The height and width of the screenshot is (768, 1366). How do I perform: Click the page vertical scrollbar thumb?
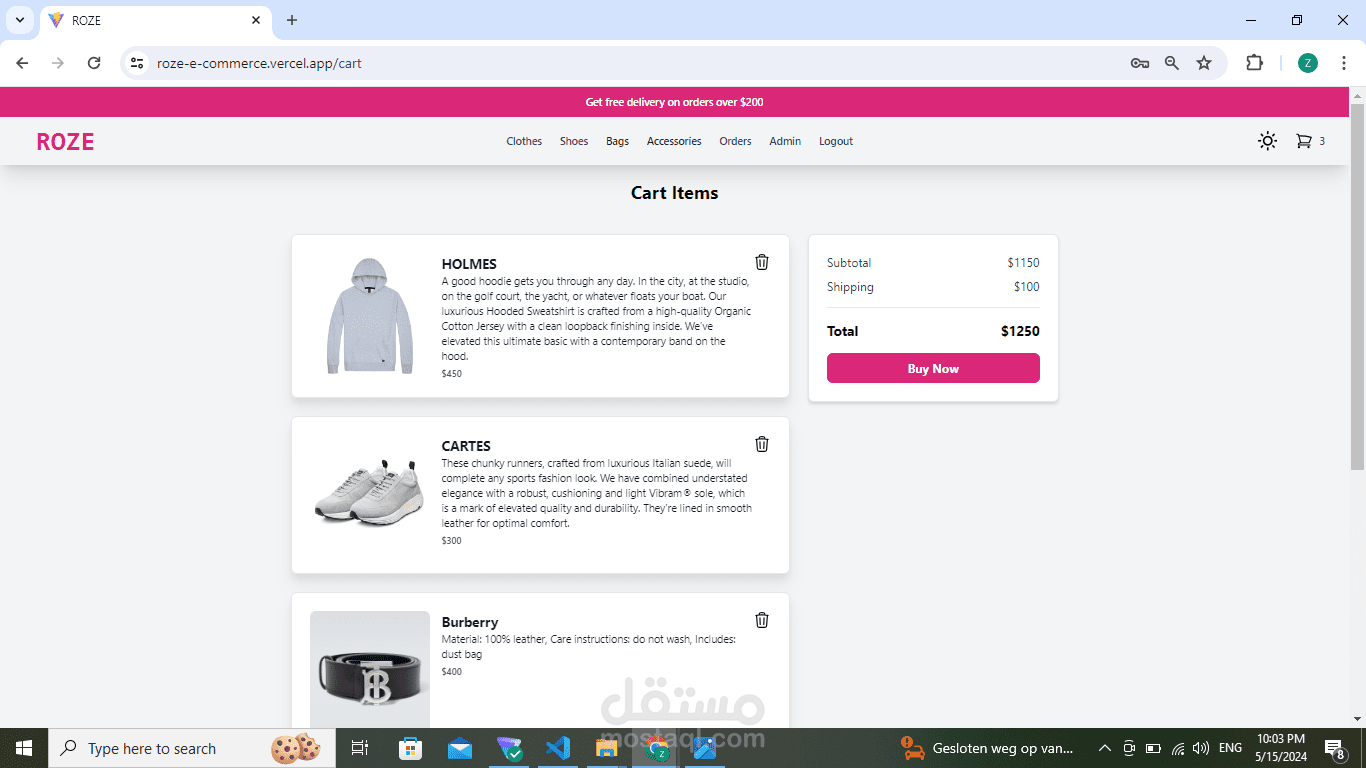tap(1357, 285)
